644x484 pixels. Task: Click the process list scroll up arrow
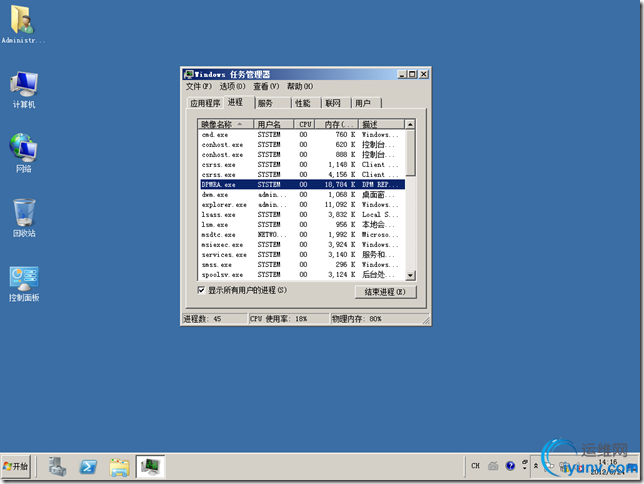point(410,124)
